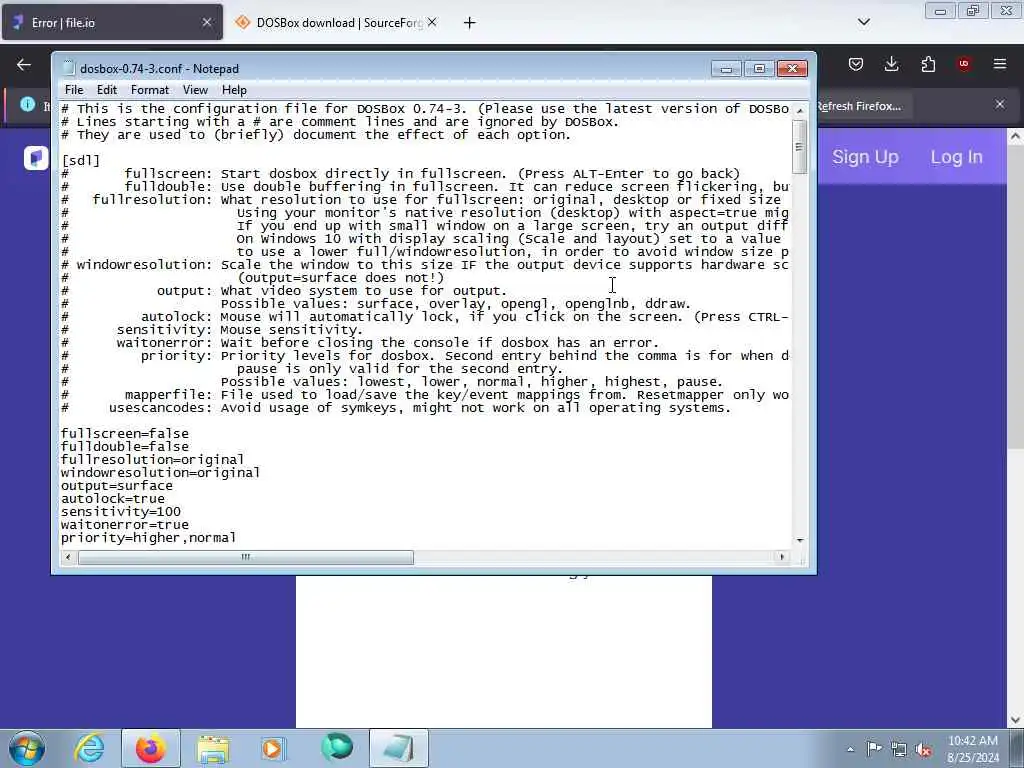Open the Windows Start menu
The width and height of the screenshot is (1024, 768).
point(27,748)
